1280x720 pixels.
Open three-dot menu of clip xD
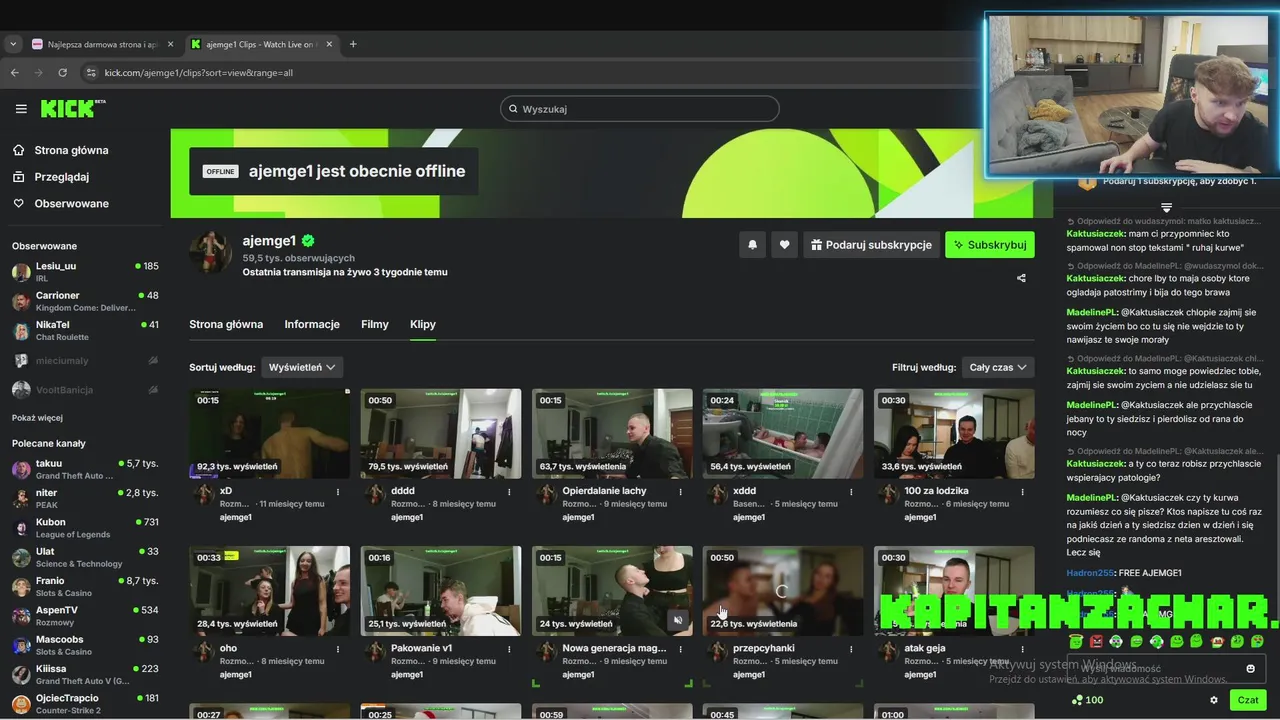338,492
